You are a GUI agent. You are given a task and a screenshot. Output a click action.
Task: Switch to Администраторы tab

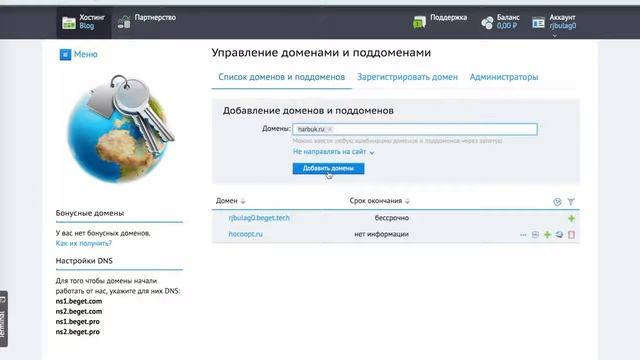pyautogui.click(x=504, y=77)
